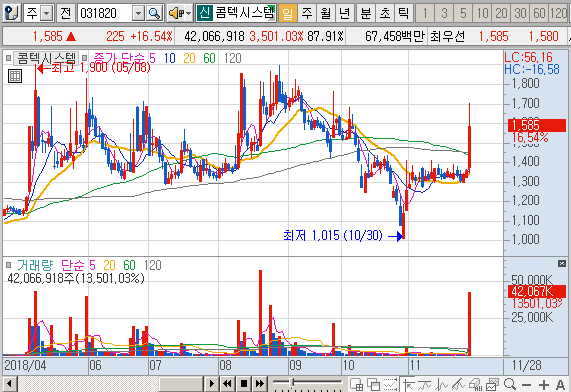
Task: Click the 최우선 label
Action: (x=448, y=36)
